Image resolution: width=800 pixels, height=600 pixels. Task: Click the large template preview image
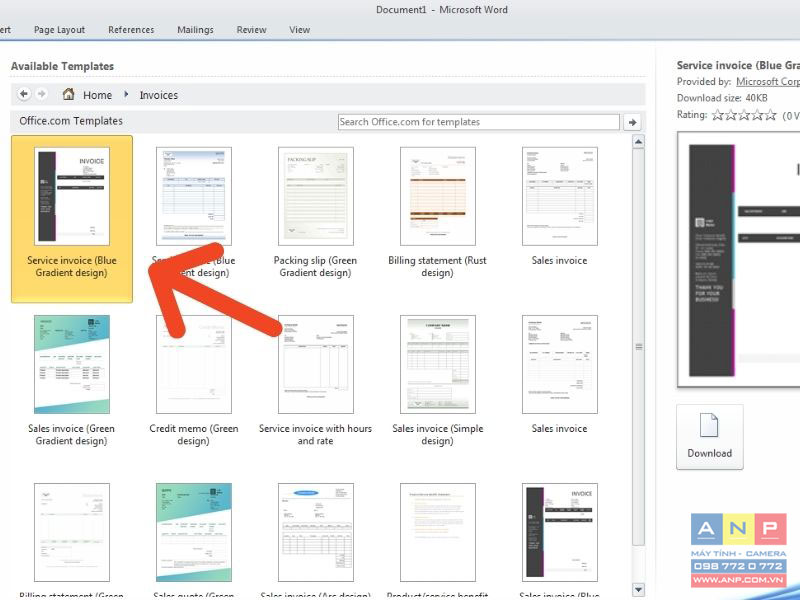pos(739,260)
